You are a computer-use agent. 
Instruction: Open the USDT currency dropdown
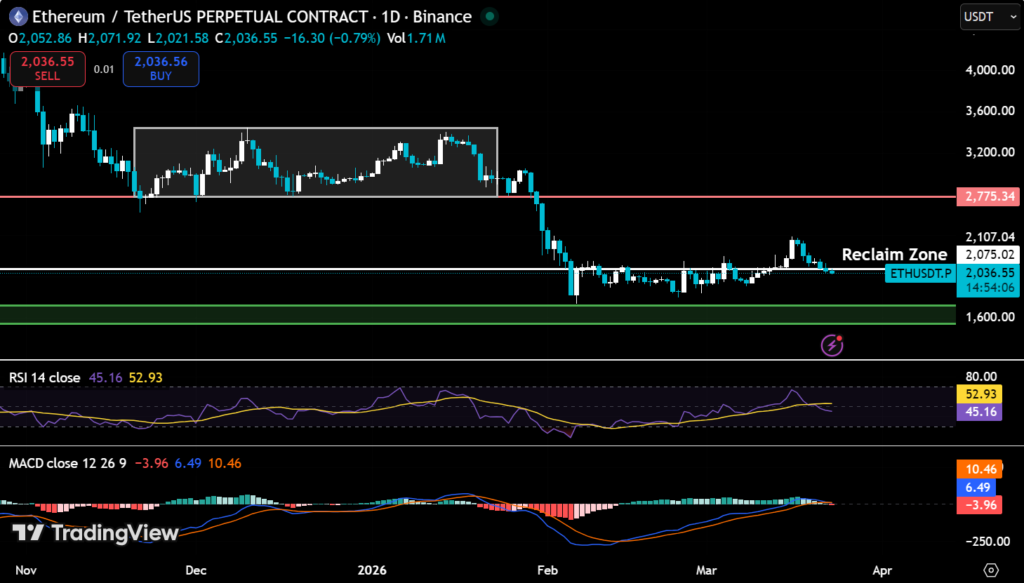pos(989,16)
